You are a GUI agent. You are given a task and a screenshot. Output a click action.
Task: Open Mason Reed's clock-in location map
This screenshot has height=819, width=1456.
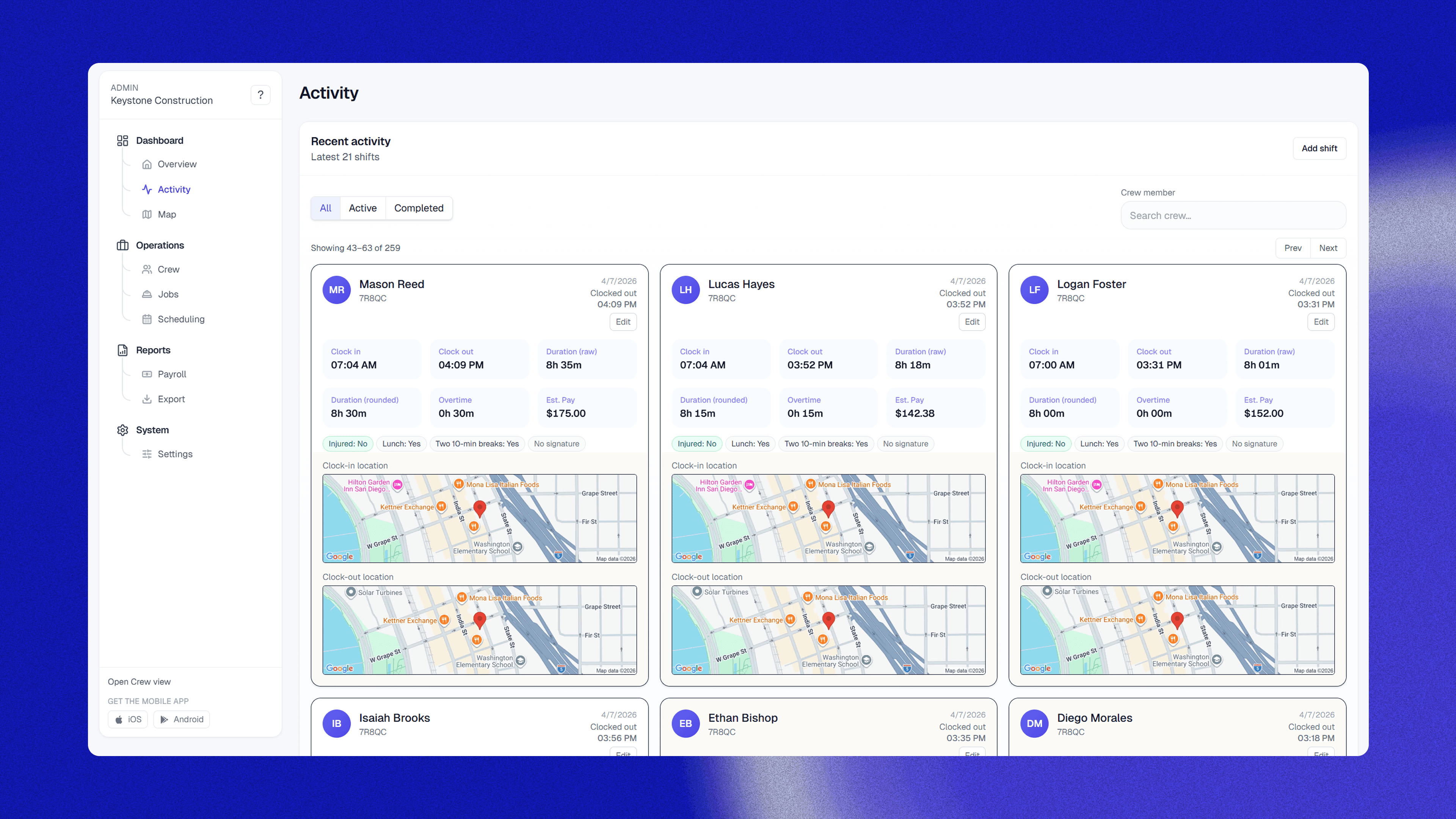[x=479, y=519]
